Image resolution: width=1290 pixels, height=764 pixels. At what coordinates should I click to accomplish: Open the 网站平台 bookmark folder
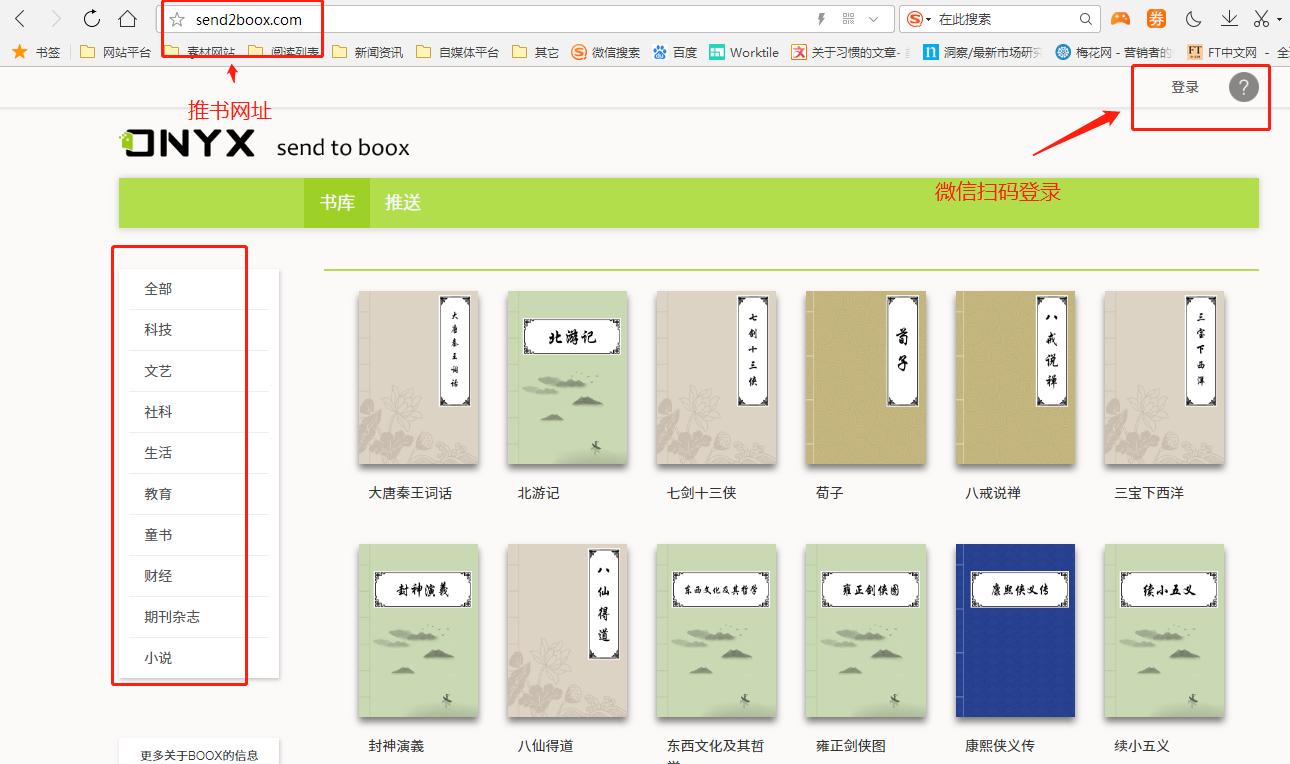(115, 52)
